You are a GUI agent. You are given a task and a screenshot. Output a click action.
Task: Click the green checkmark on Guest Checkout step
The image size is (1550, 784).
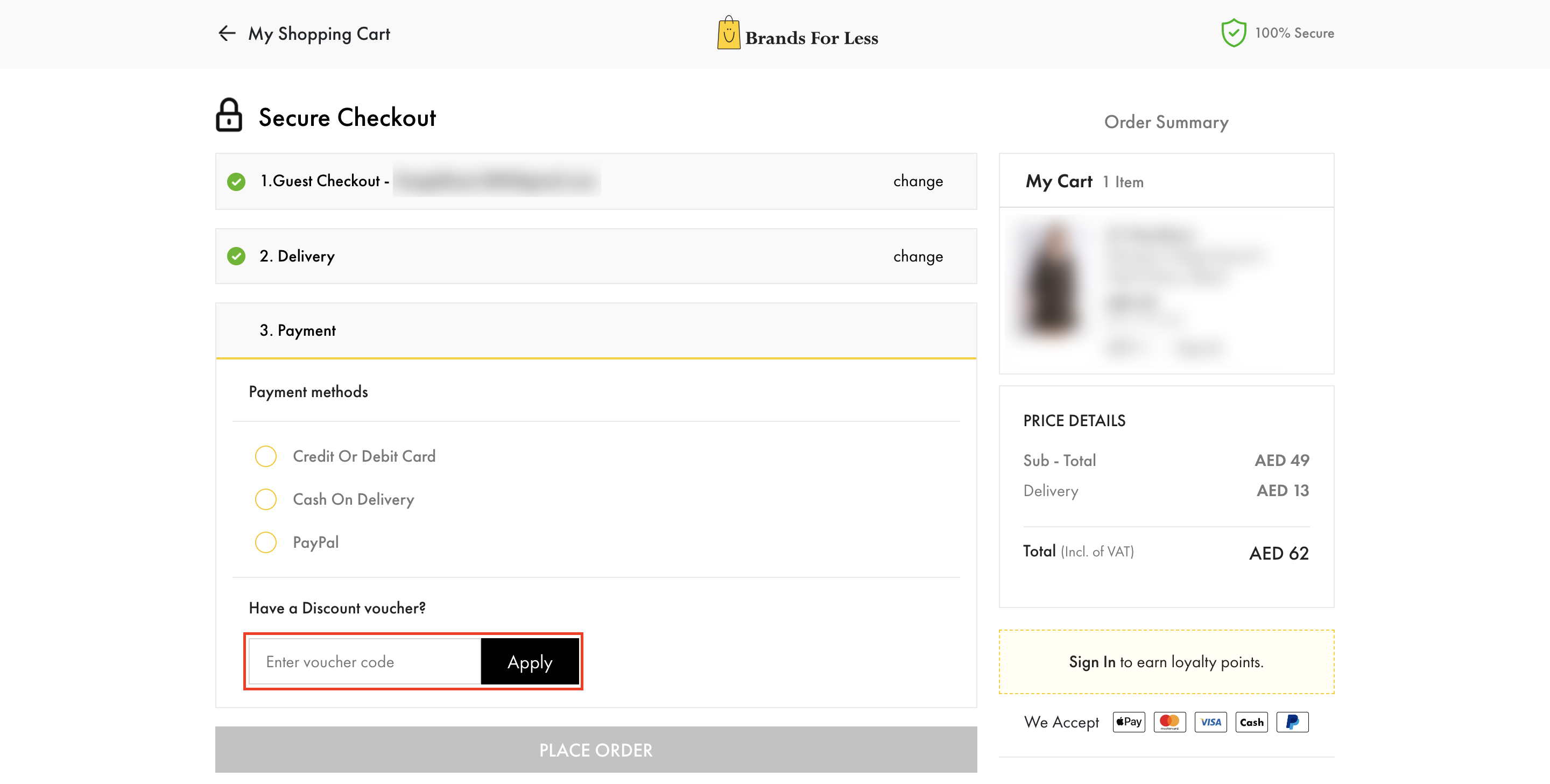pyautogui.click(x=236, y=181)
